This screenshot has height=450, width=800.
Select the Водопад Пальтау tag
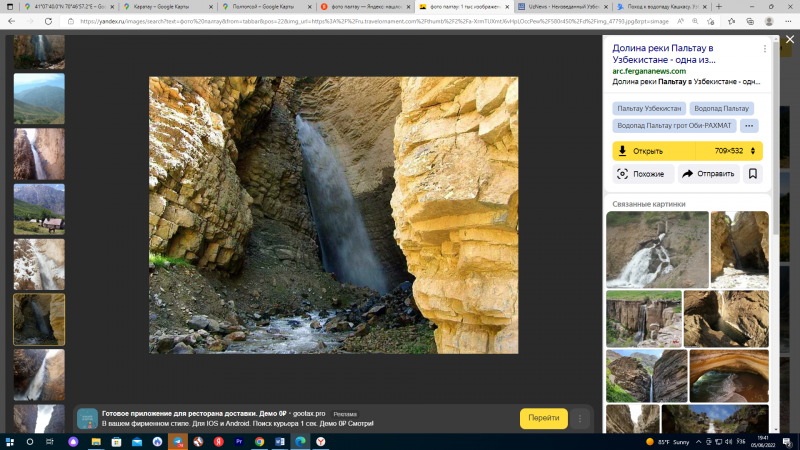pos(721,108)
